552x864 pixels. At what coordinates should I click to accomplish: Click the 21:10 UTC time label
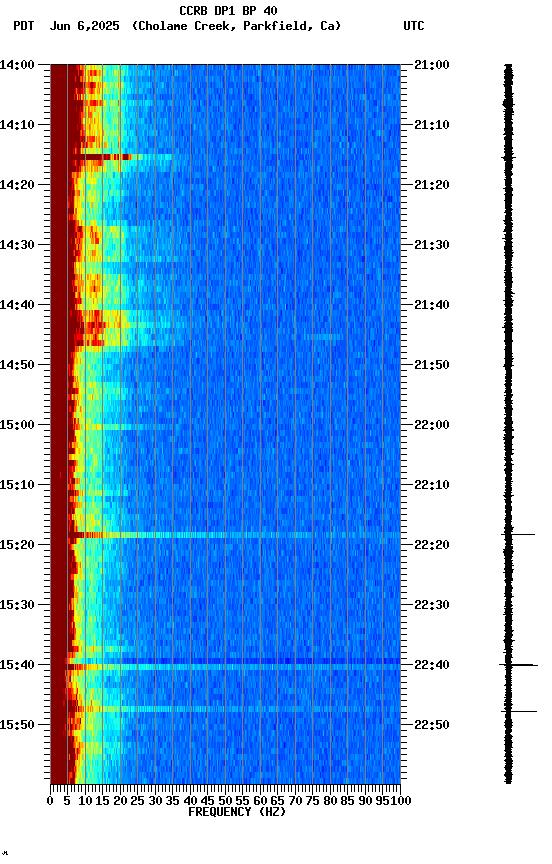click(x=432, y=125)
